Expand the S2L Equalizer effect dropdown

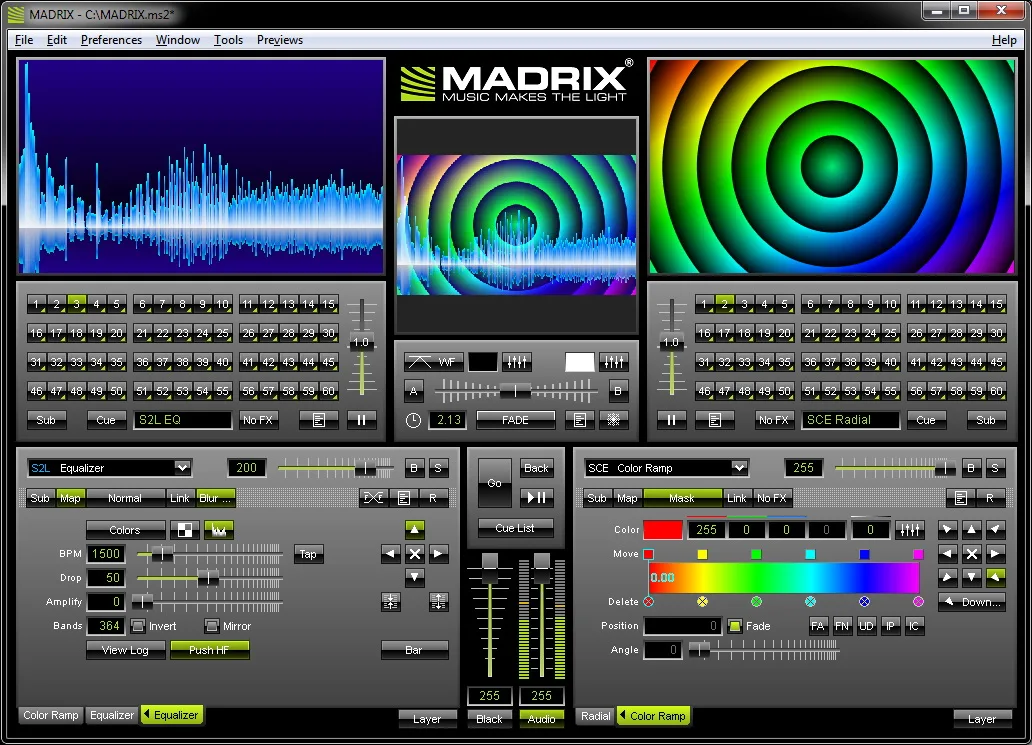[x=181, y=467]
